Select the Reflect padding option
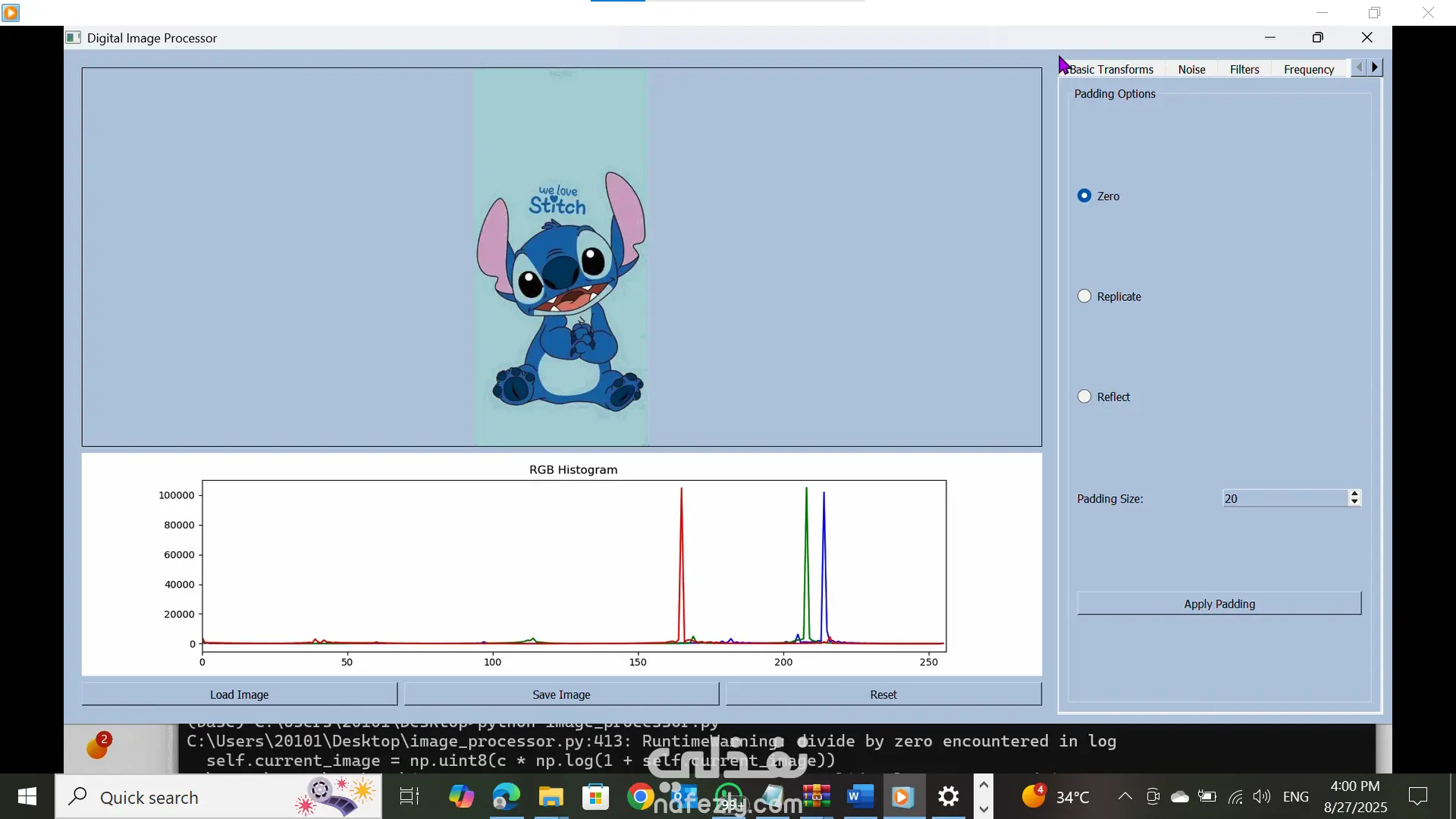The image size is (1456, 819). click(1084, 397)
